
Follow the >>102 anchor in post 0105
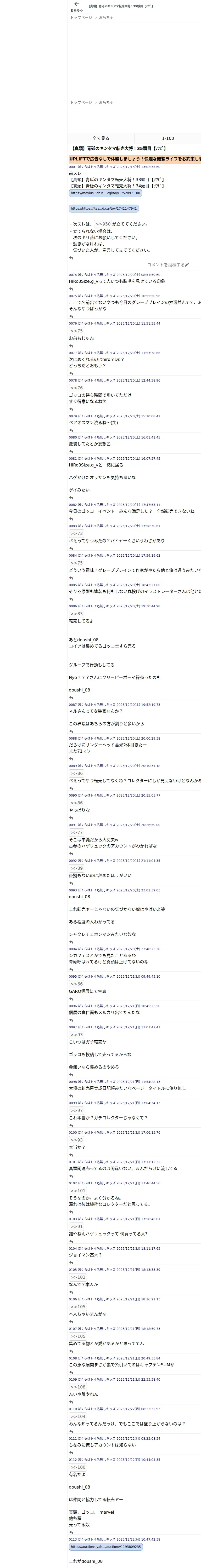(x=78, y=1277)
